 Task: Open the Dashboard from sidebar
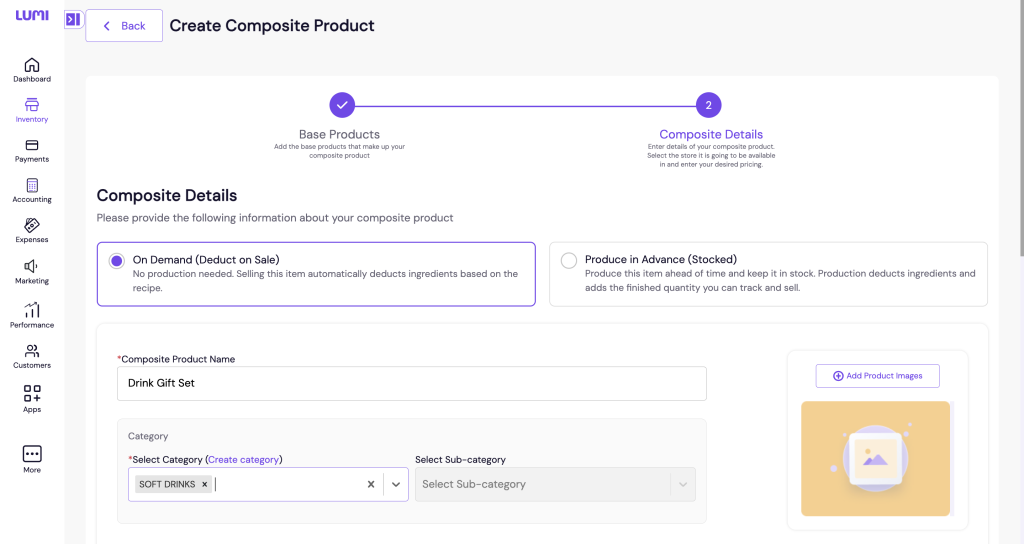(32, 71)
